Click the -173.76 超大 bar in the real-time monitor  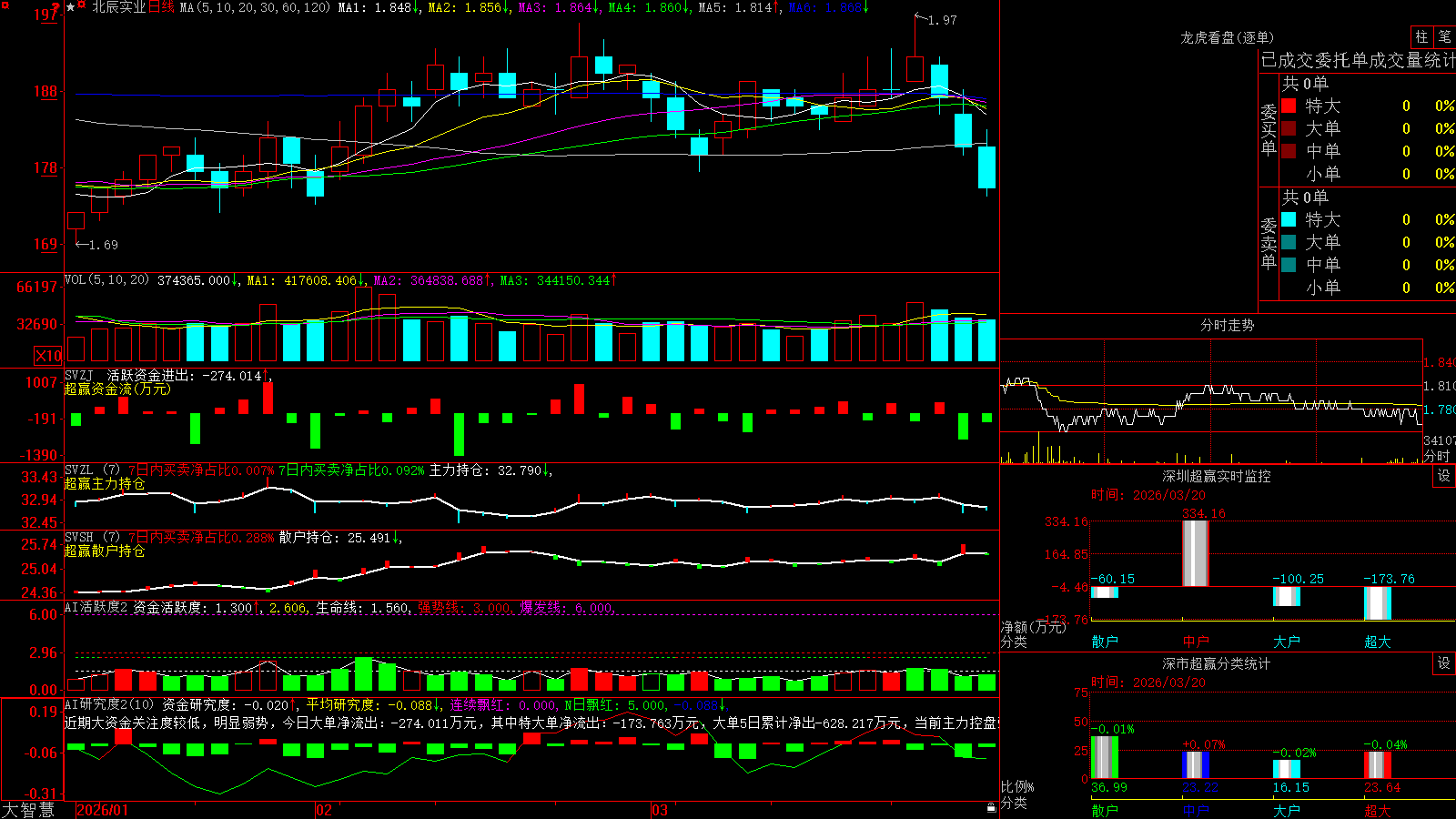(1378, 603)
